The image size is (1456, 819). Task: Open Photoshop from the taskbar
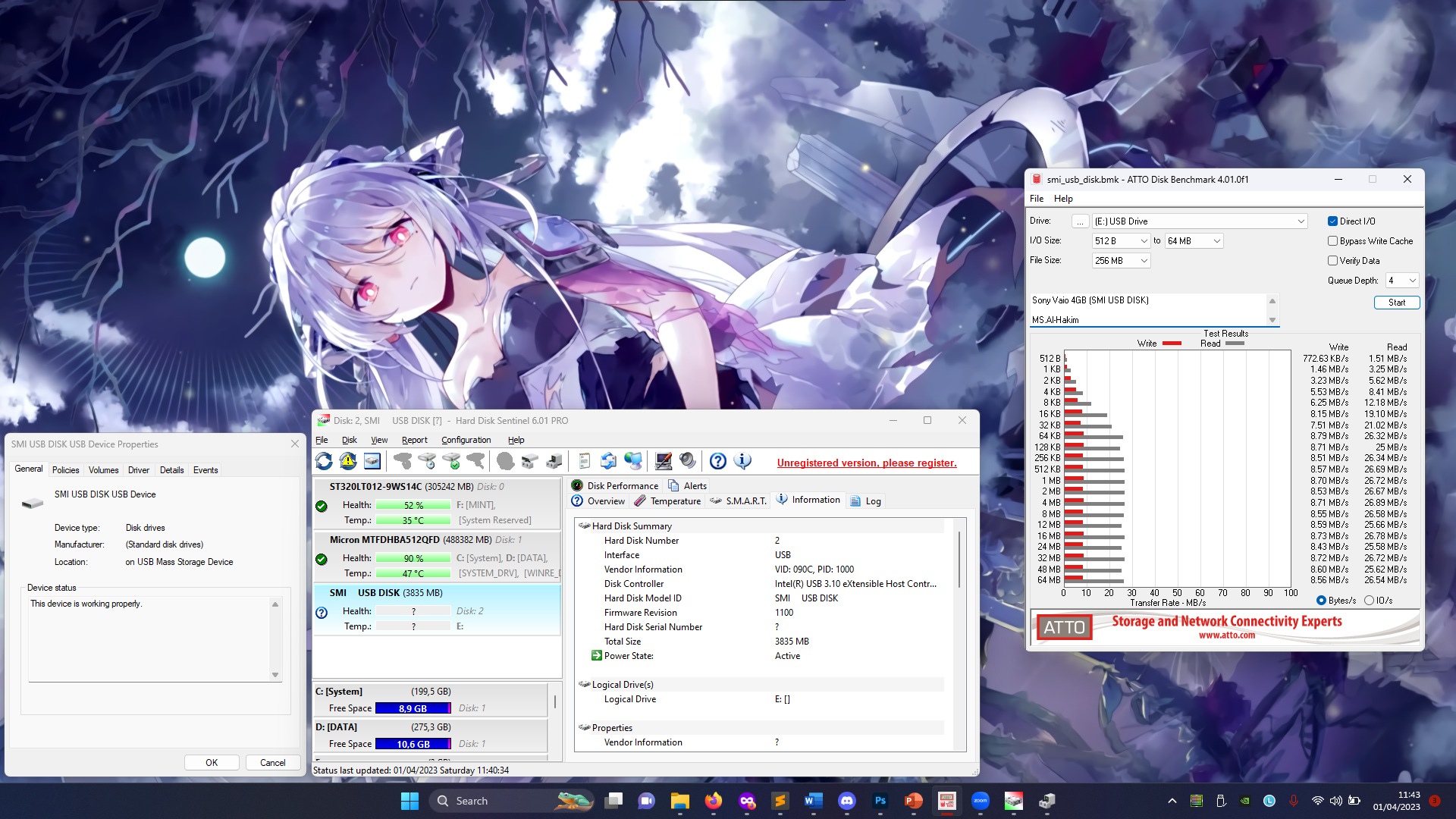click(x=880, y=801)
